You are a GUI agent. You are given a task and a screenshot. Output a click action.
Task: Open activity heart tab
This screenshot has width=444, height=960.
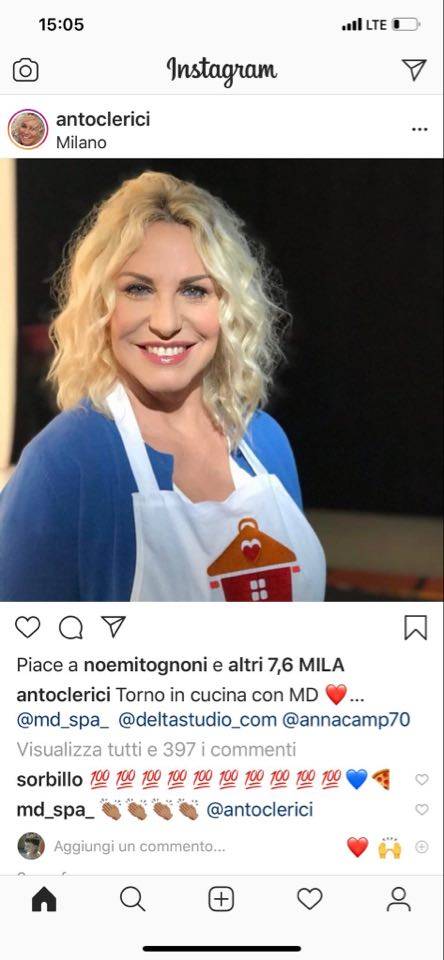pos(309,899)
